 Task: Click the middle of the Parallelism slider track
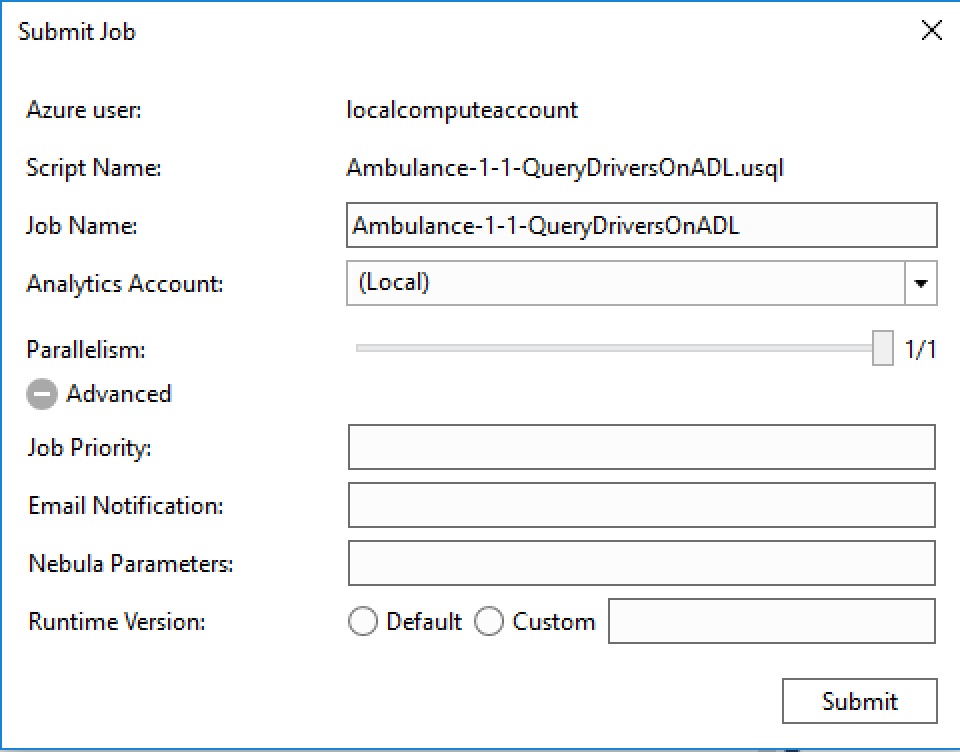614,348
